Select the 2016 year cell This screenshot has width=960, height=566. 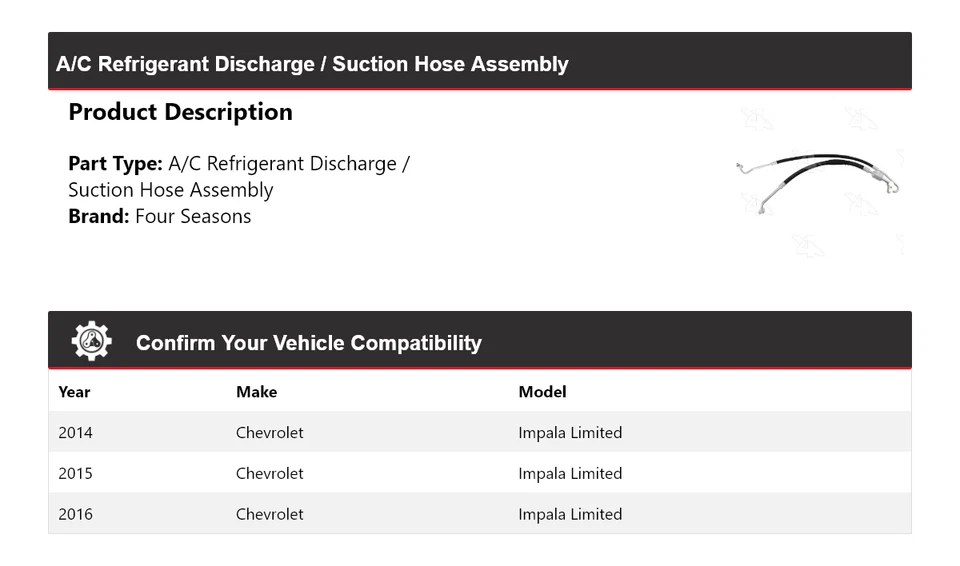(x=75, y=514)
